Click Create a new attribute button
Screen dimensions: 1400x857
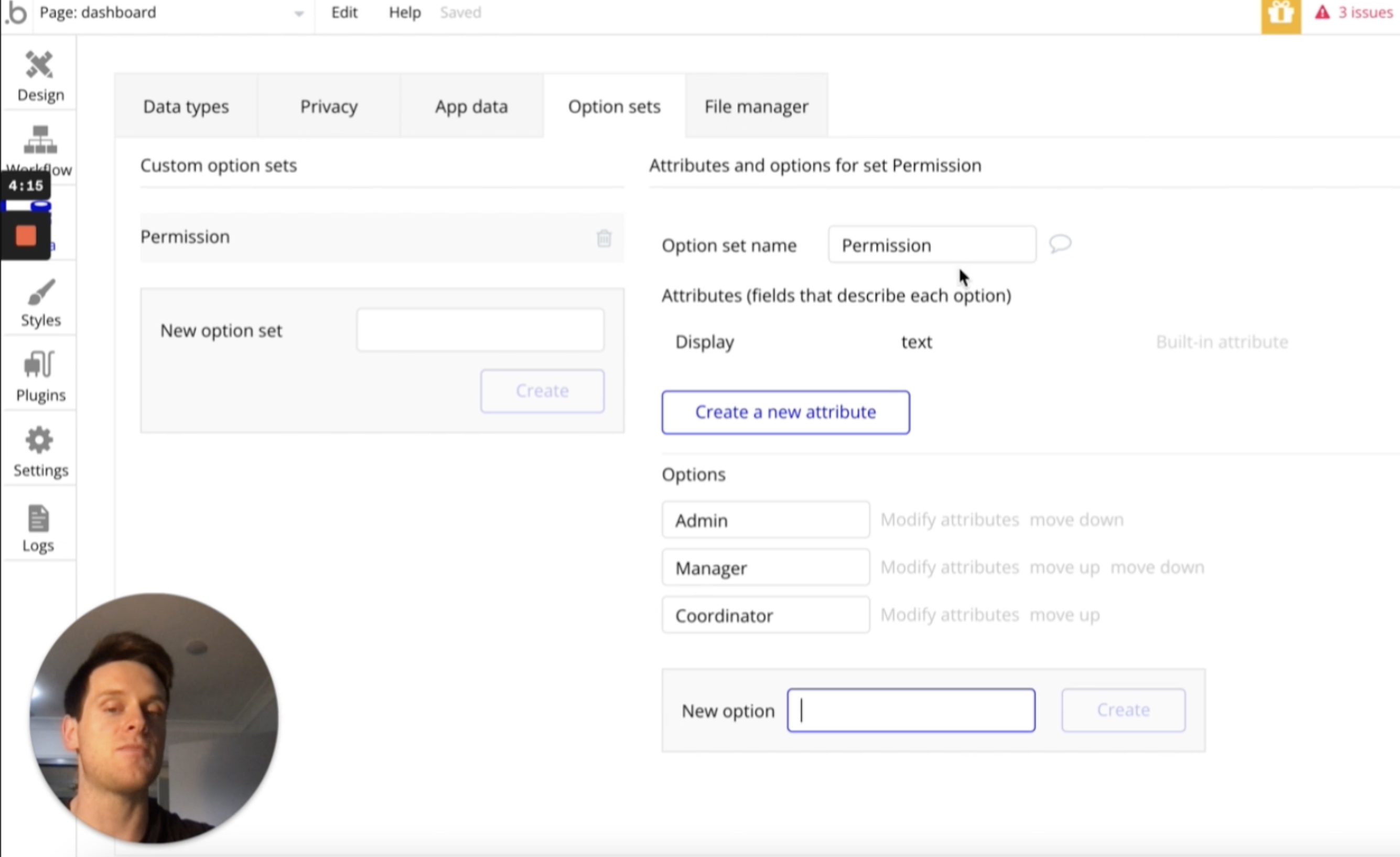[785, 412]
